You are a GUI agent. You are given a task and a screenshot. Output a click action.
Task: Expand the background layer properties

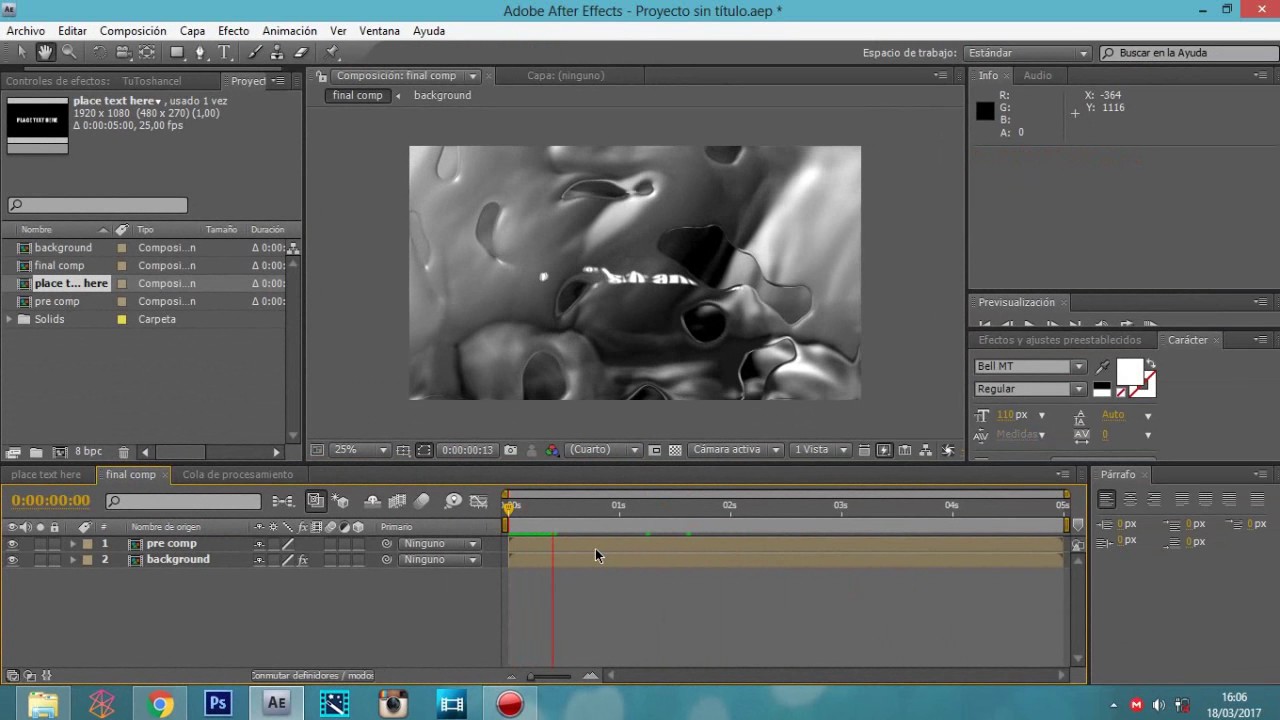pos(72,560)
